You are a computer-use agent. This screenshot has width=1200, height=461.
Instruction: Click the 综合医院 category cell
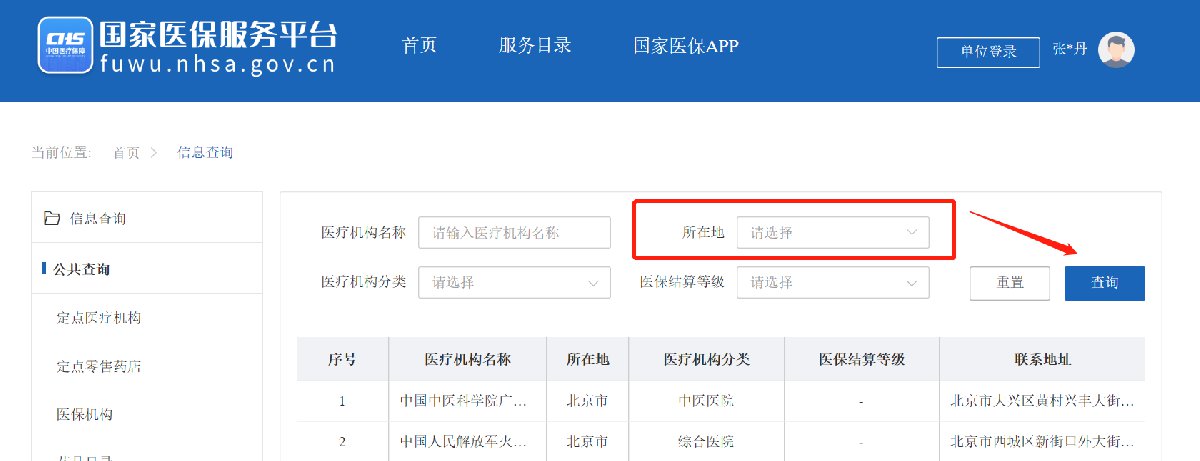(707, 441)
